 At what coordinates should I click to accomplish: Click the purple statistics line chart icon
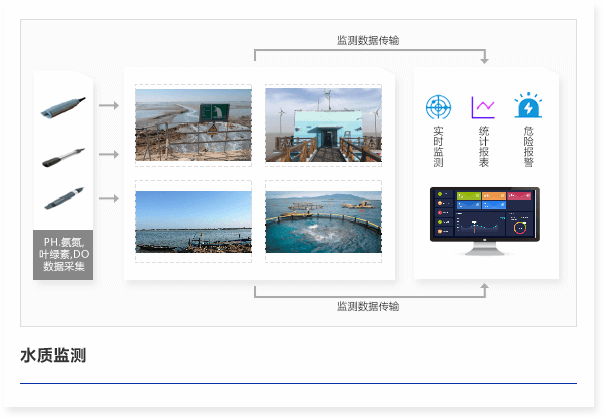pos(483,106)
